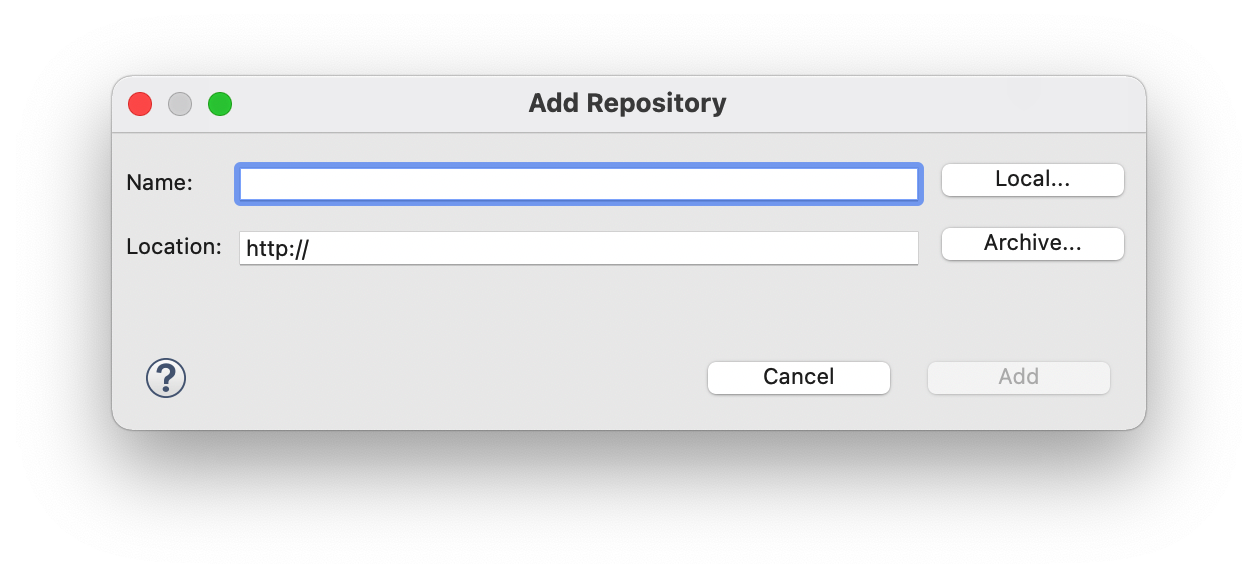Close the Add Repository dialog with red button

tap(140, 104)
